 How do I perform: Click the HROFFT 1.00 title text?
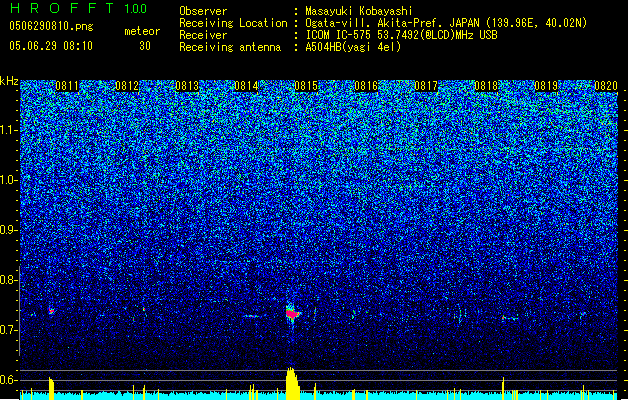tap(79, 8)
